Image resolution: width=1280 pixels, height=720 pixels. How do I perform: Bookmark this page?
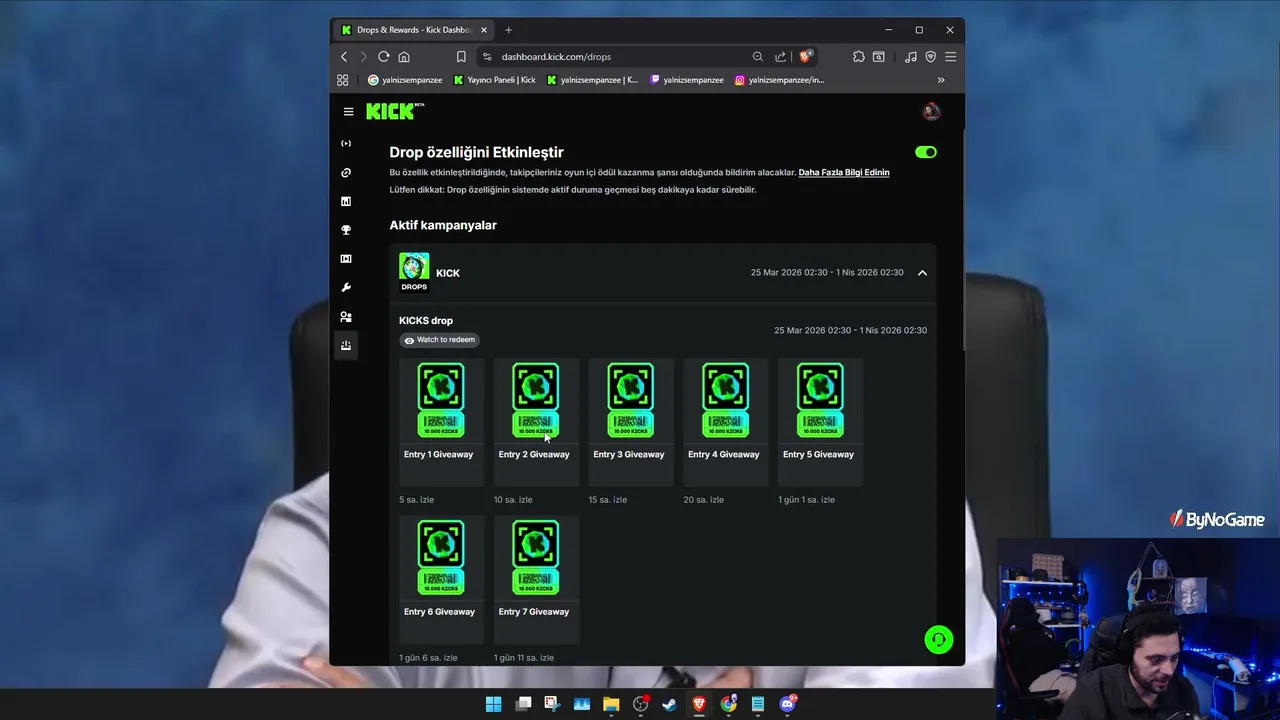point(461,57)
